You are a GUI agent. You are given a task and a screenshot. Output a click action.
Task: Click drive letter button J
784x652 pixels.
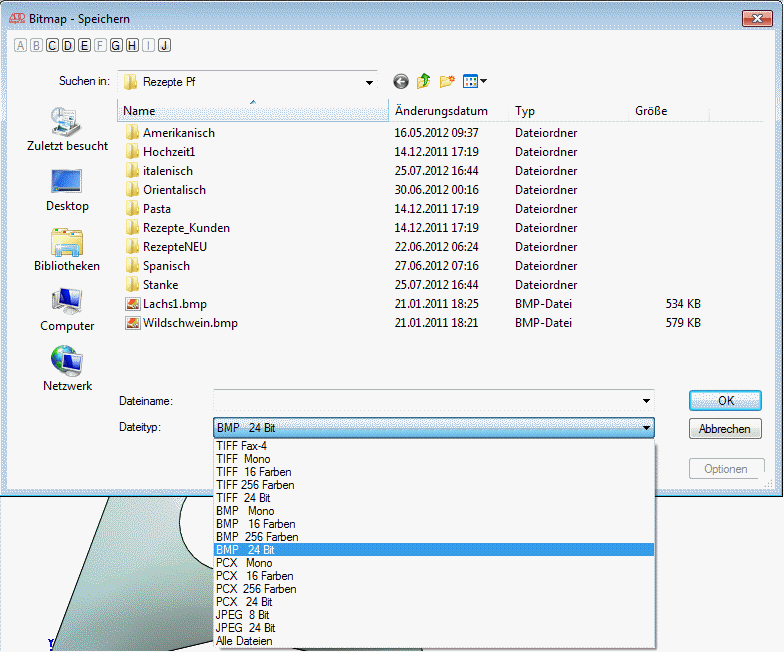(164, 46)
